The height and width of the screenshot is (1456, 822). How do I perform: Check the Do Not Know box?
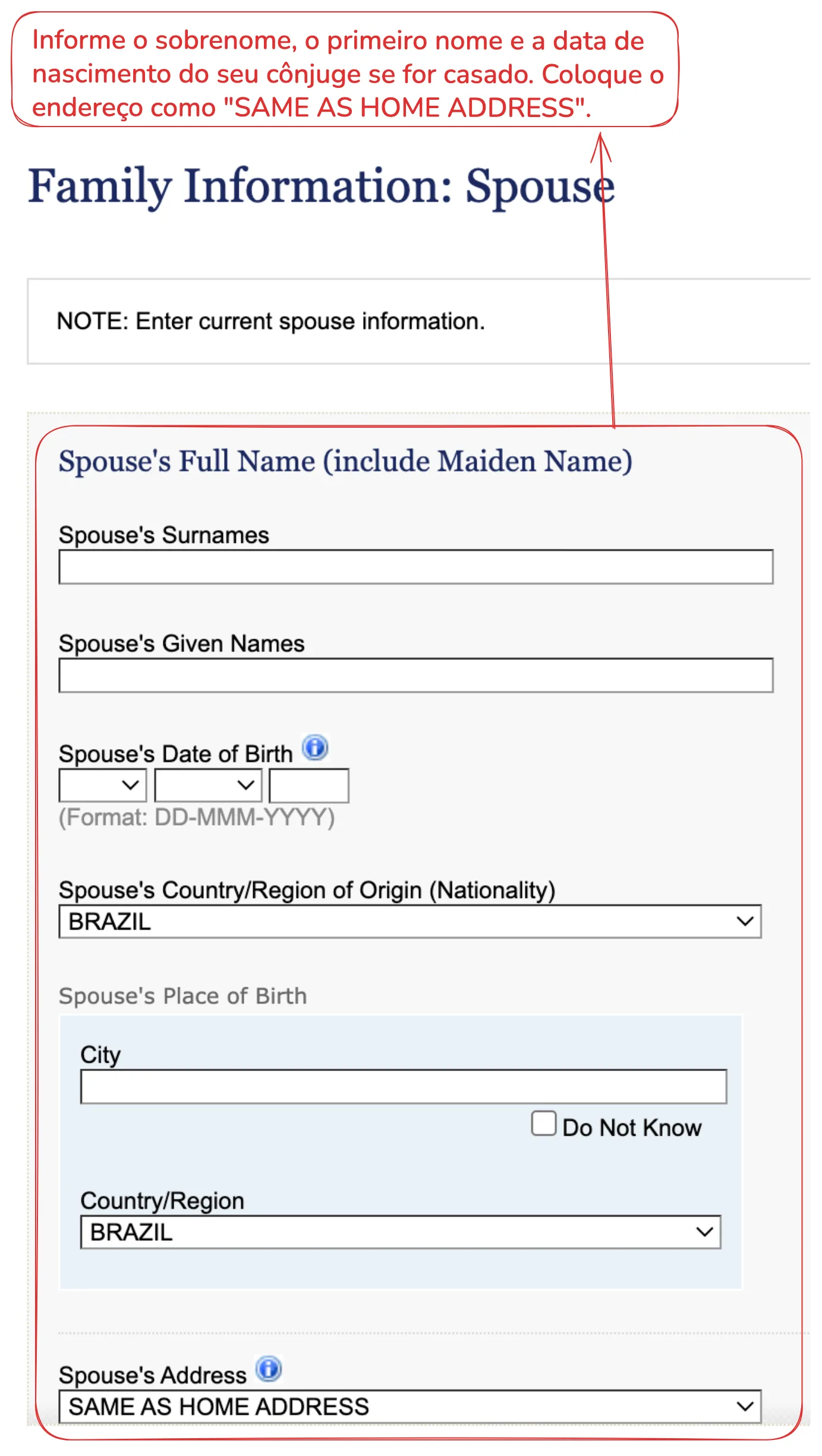(x=543, y=1123)
